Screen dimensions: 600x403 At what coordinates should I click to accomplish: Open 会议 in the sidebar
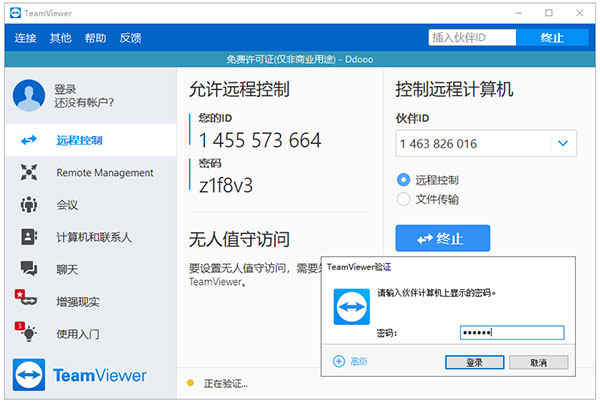point(91,205)
